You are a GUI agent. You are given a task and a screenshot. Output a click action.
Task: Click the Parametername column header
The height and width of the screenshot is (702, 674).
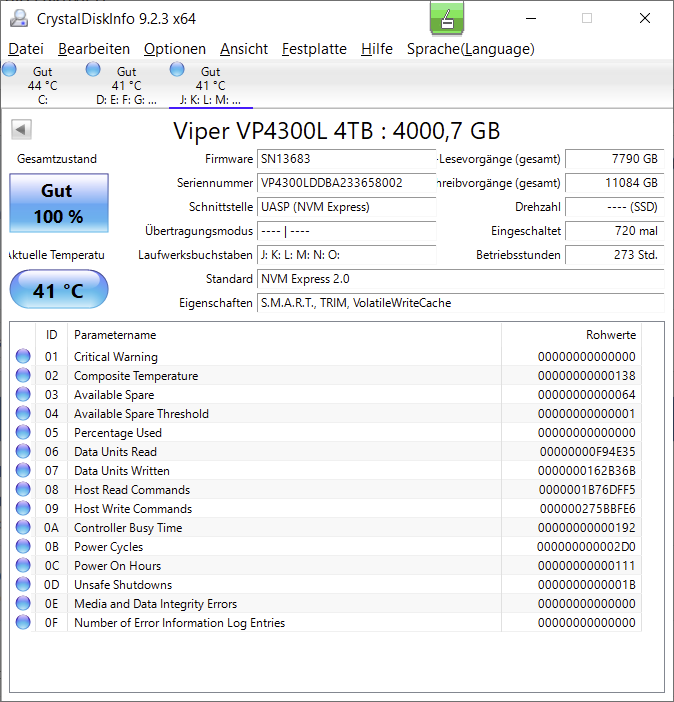click(284, 335)
